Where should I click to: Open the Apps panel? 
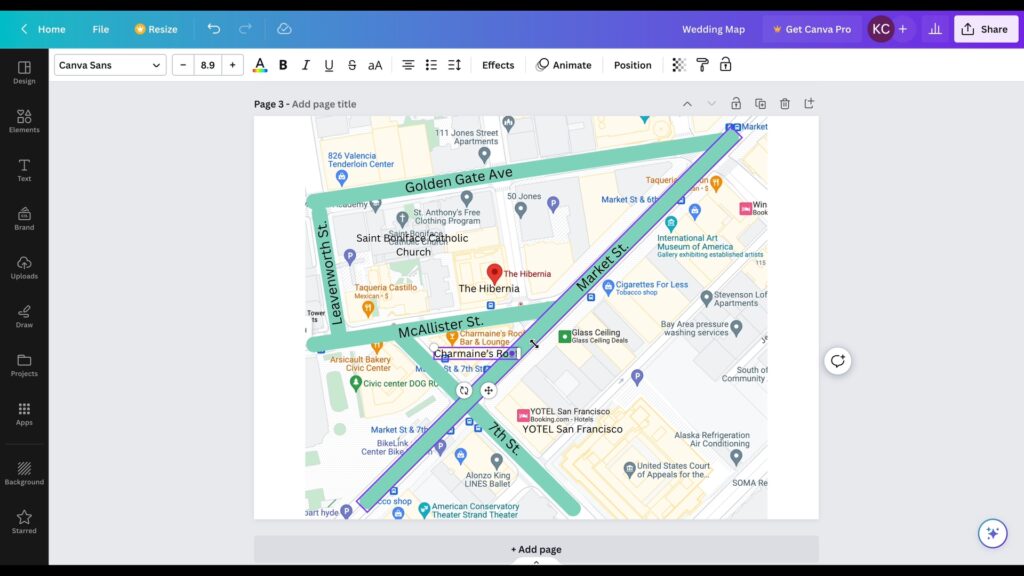[24, 414]
